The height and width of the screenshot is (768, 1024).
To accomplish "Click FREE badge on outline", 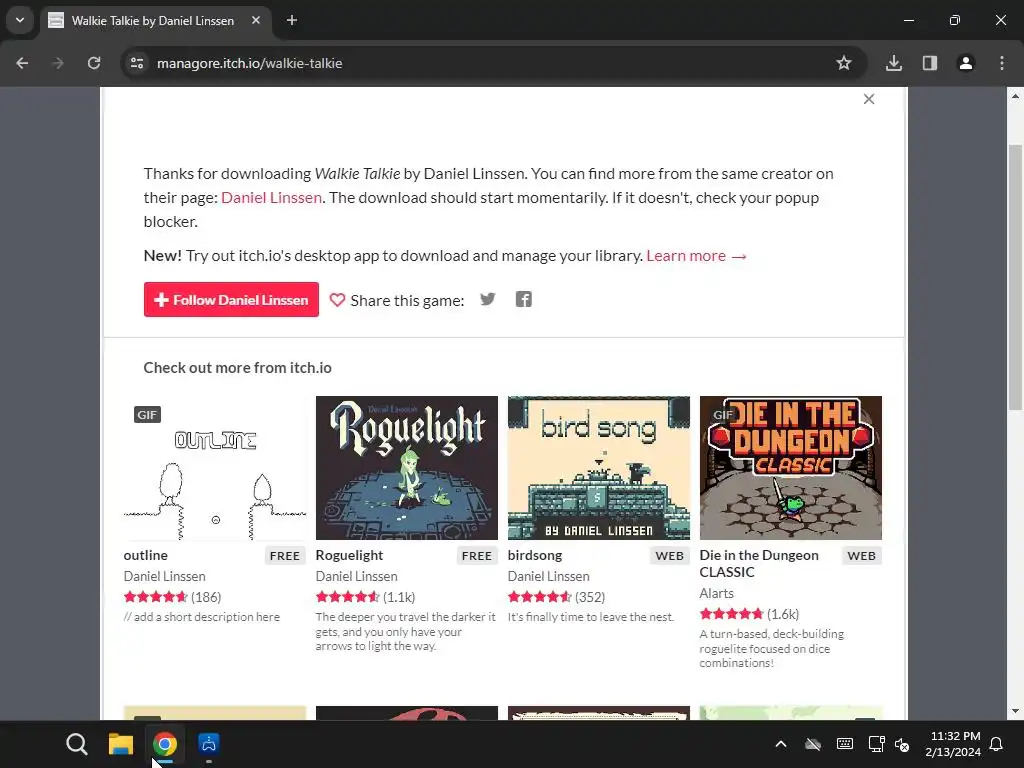I will [285, 556].
